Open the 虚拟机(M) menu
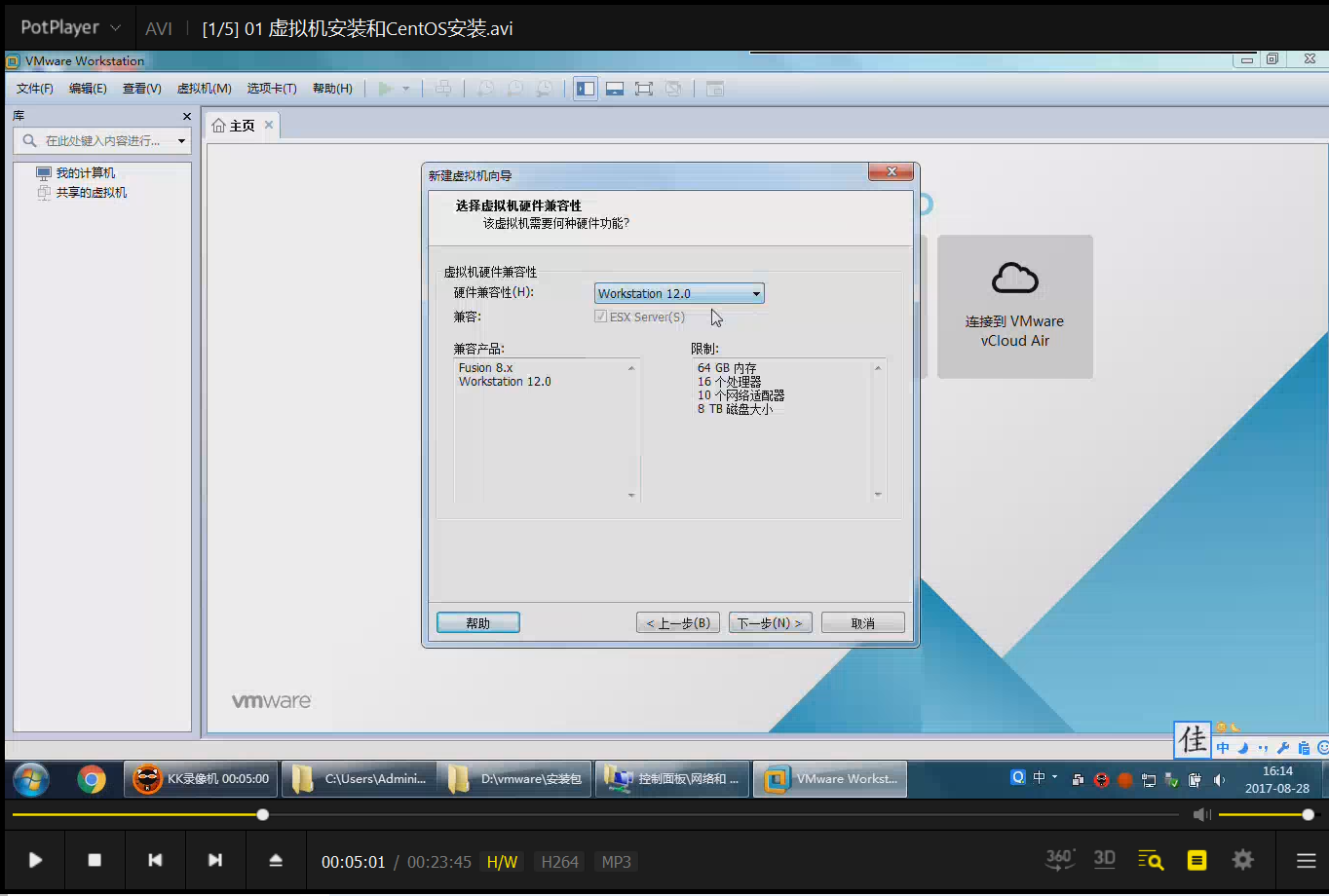The image size is (1329, 896). 204,89
